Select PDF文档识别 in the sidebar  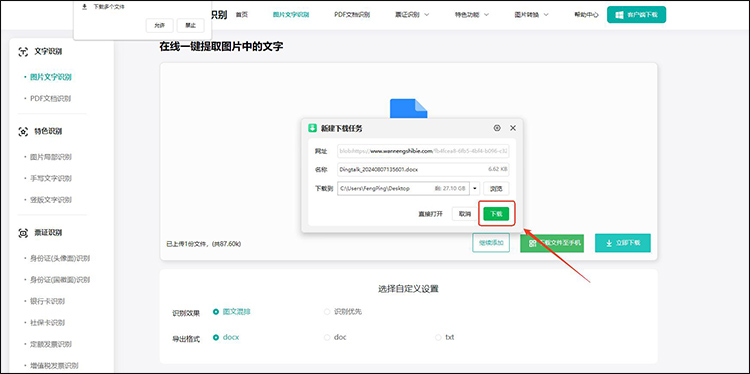click(51, 99)
